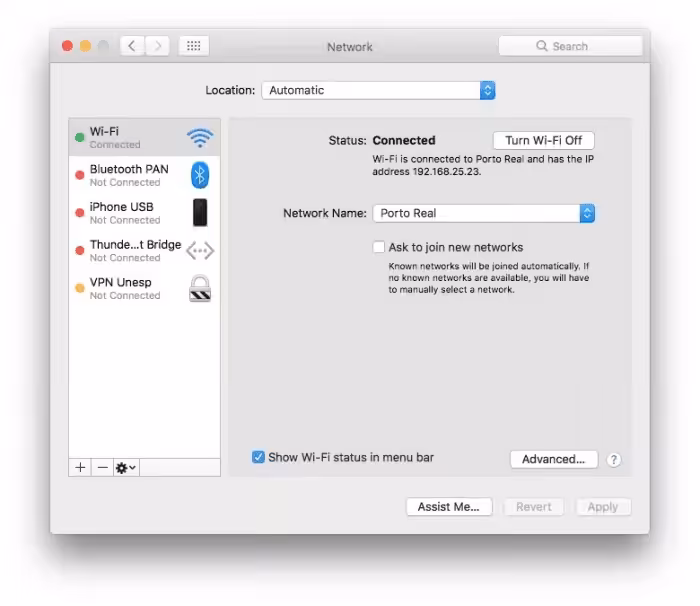Click the red close window button
The image size is (700, 606).
[67, 46]
